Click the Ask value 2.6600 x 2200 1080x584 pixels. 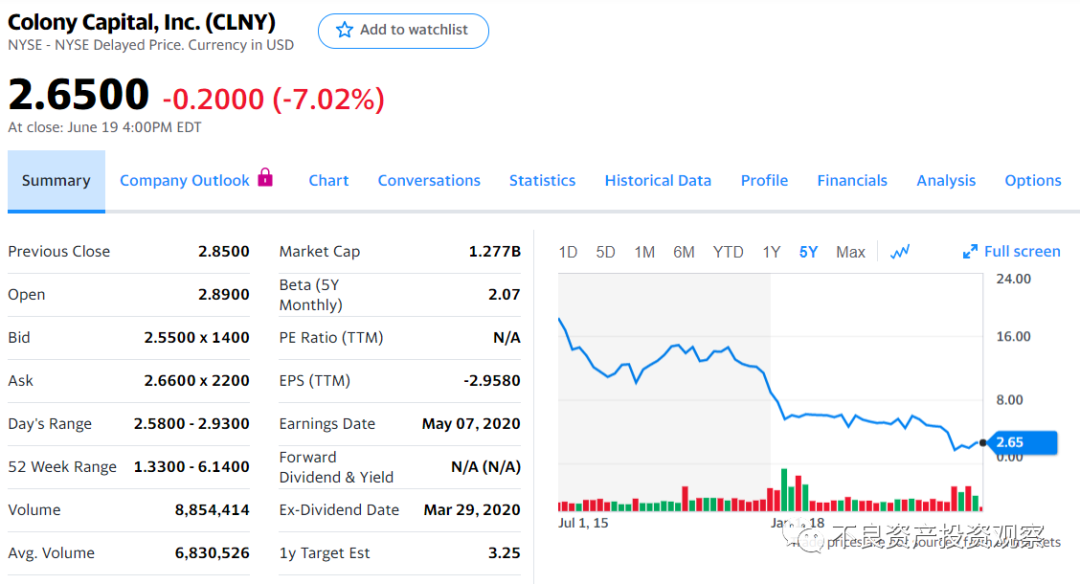click(196, 380)
